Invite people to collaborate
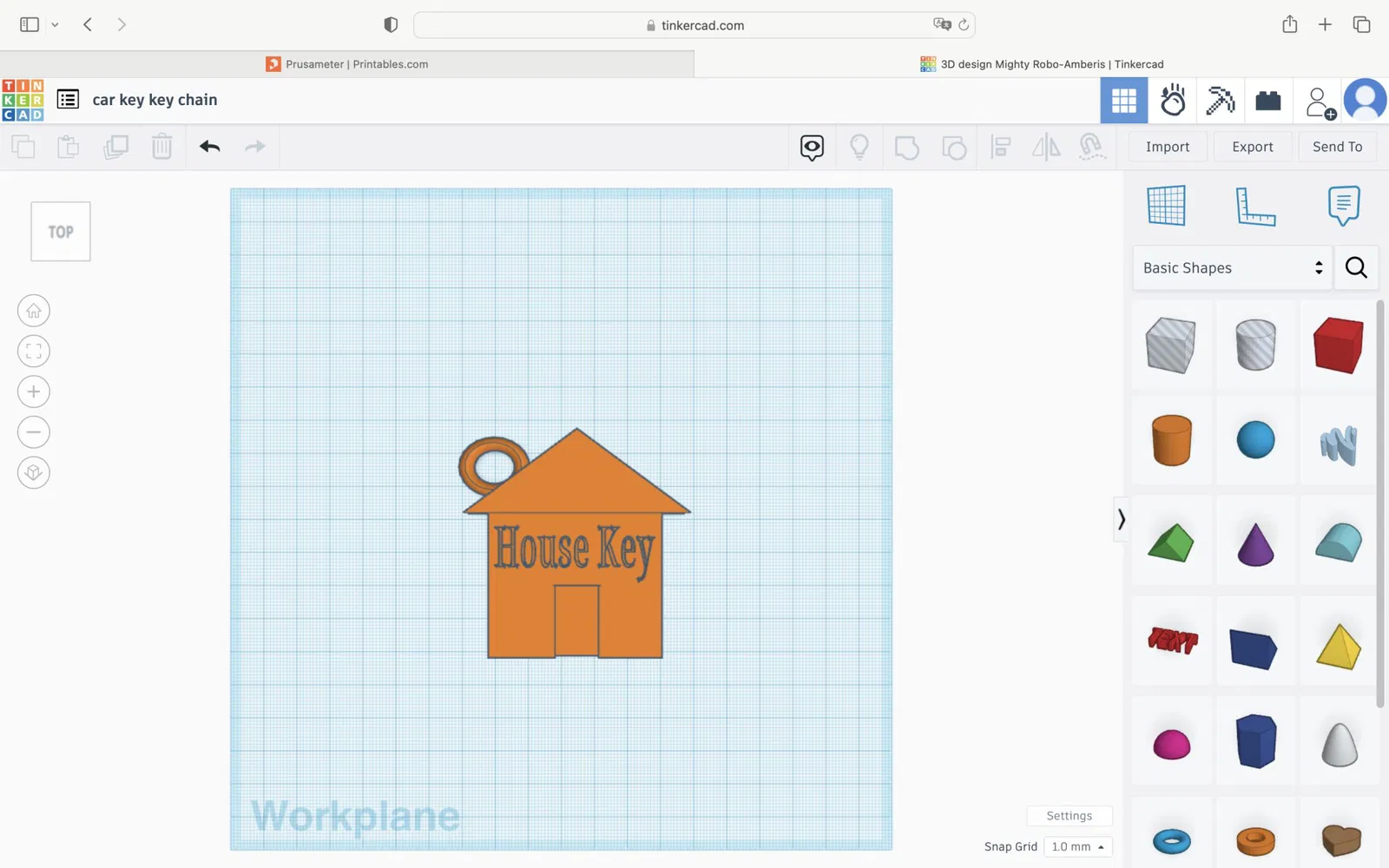The height and width of the screenshot is (868, 1389). [x=1320, y=102]
